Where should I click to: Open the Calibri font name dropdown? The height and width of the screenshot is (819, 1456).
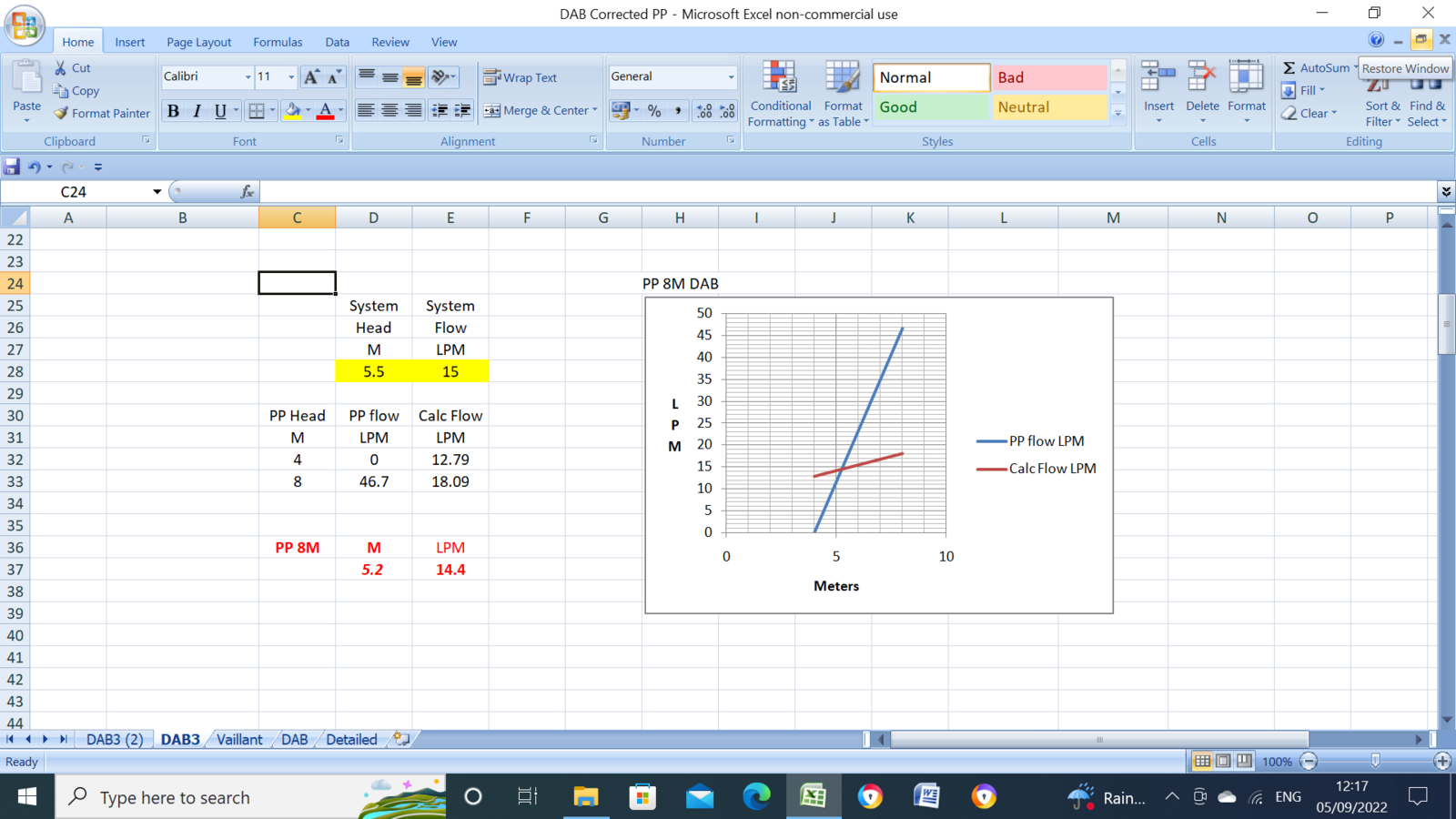point(248,77)
